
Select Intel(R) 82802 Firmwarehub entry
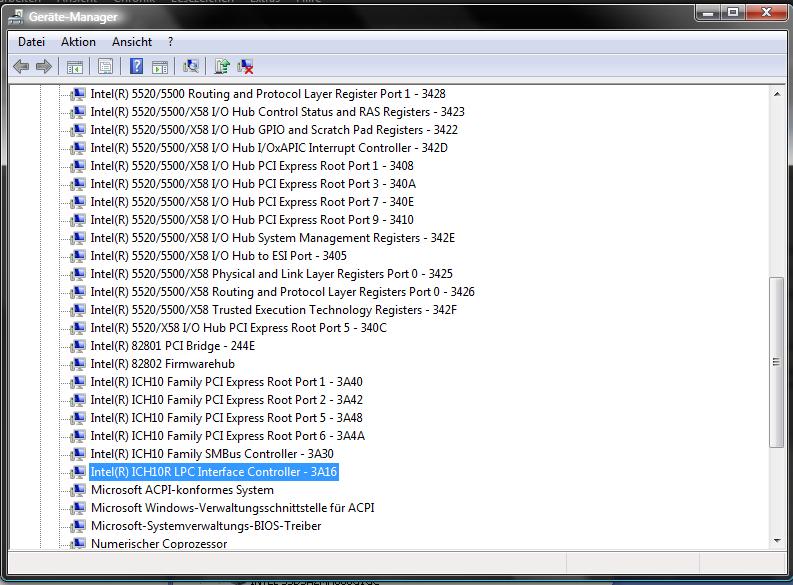(162, 364)
